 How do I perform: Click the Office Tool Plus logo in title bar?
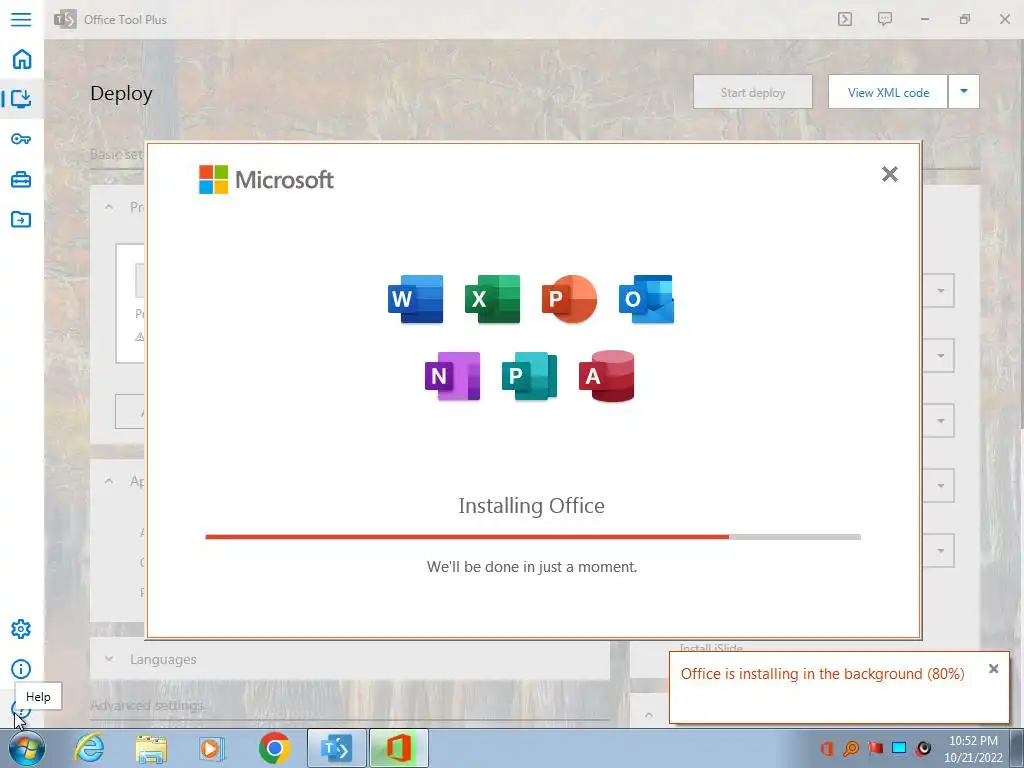tap(65, 20)
